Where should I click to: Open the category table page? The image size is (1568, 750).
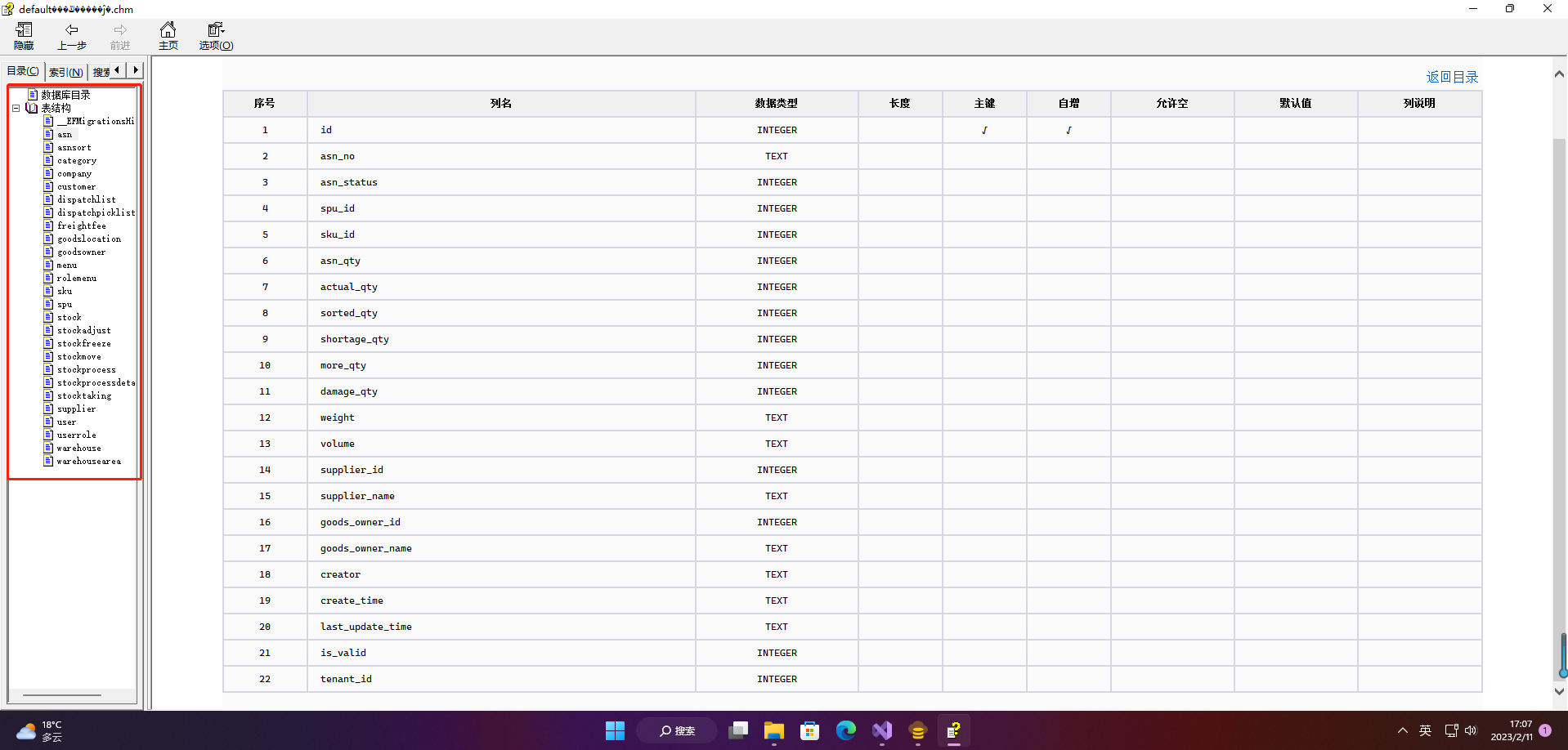[77, 160]
